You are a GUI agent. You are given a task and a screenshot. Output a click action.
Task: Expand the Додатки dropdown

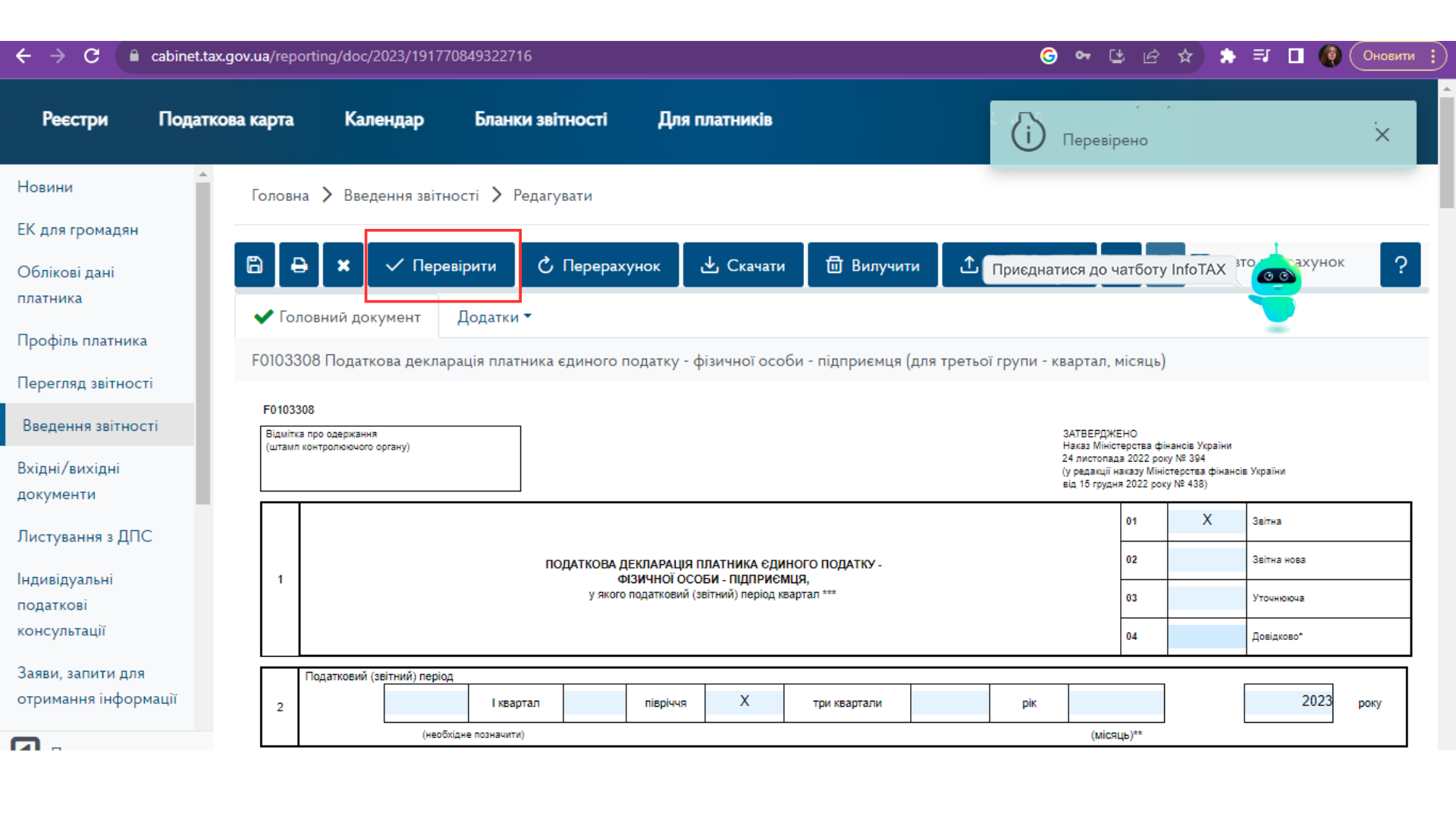pyautogui.click(x=494, y=317)
